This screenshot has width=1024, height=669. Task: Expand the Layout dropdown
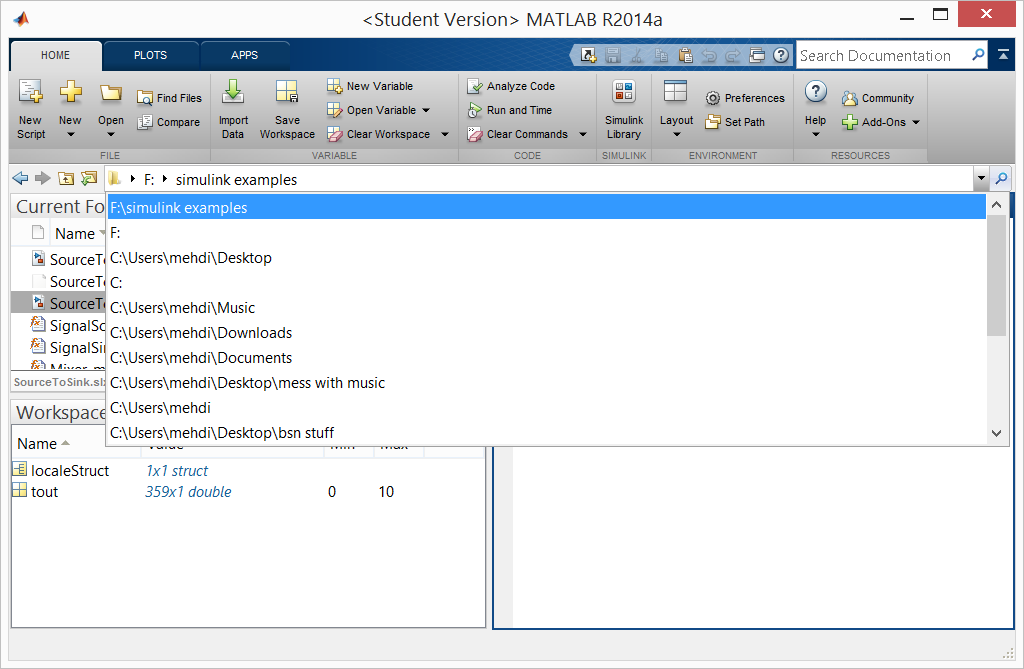pyautogui.click(x=676, y=132)
